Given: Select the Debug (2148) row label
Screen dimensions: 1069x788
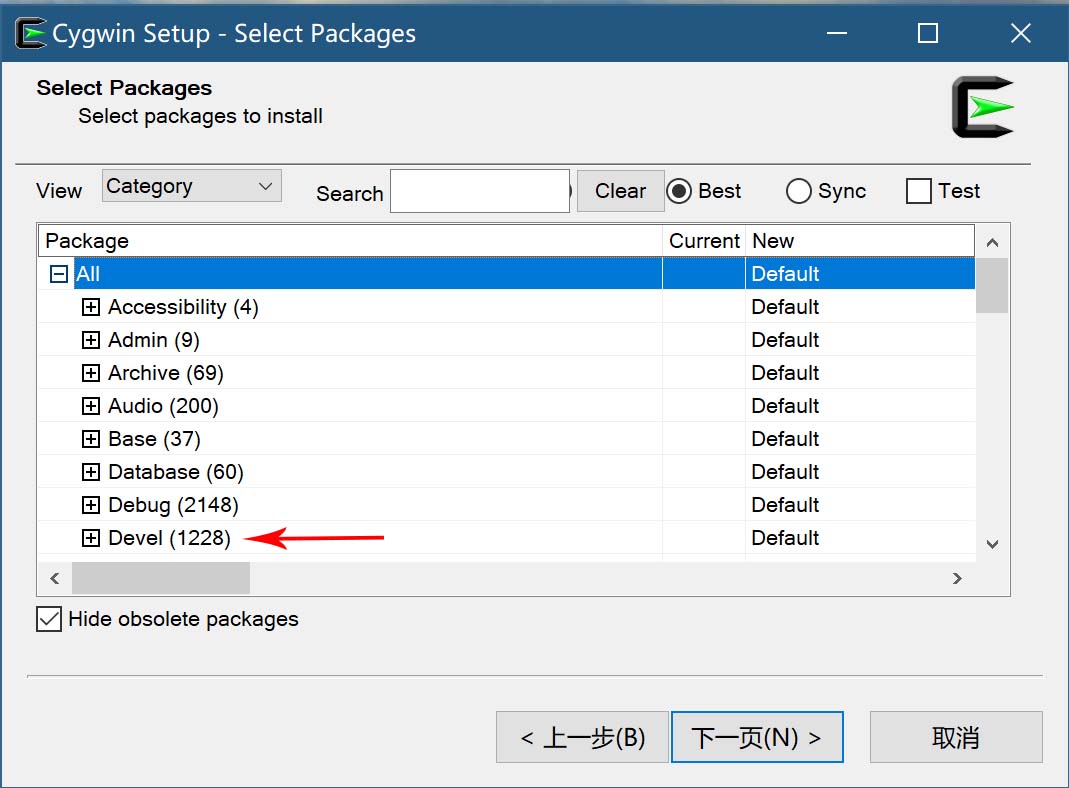Looking at the screenshot, I should click(x=174, y=505).
